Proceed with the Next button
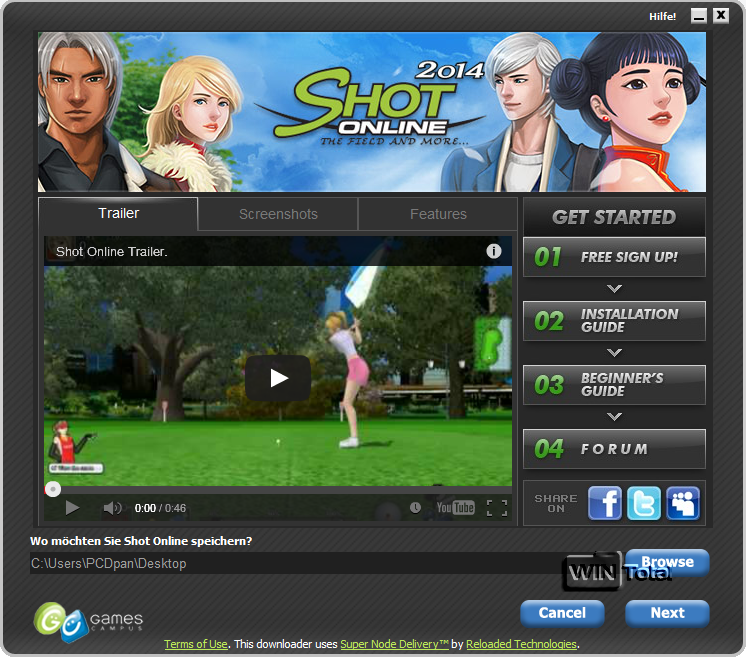The width and height of the screenshot is (746, 657). [667, 613]
